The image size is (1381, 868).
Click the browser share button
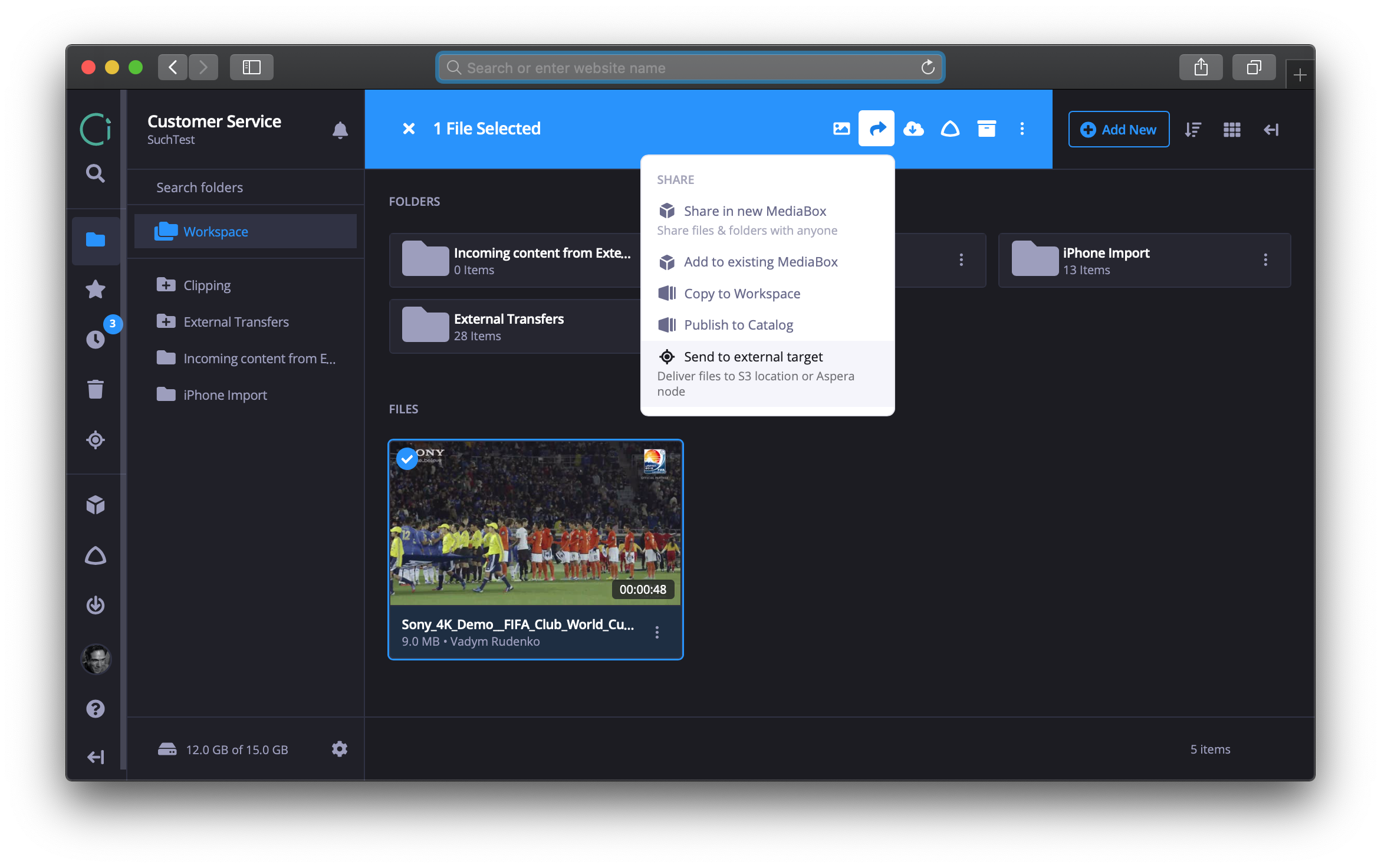point(1201,67)
